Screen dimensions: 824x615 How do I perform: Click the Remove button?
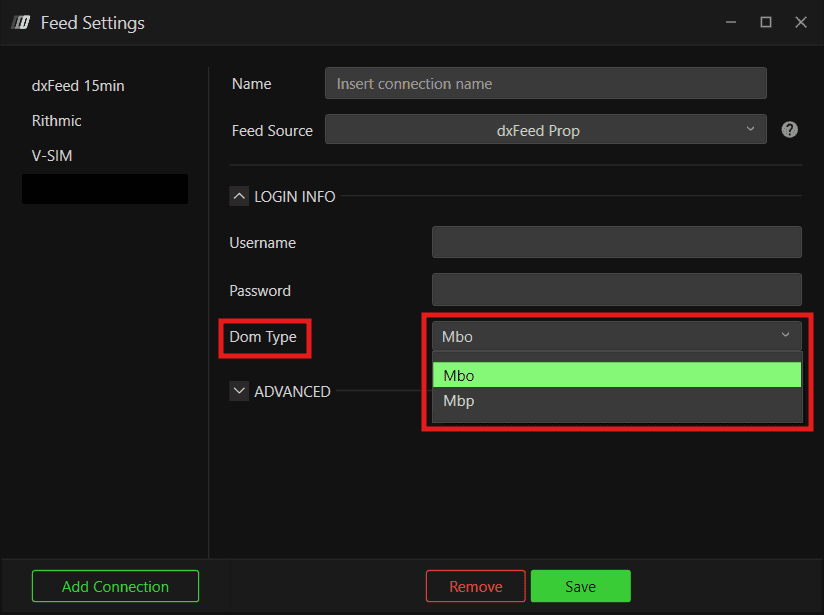(x=476, y=586)
